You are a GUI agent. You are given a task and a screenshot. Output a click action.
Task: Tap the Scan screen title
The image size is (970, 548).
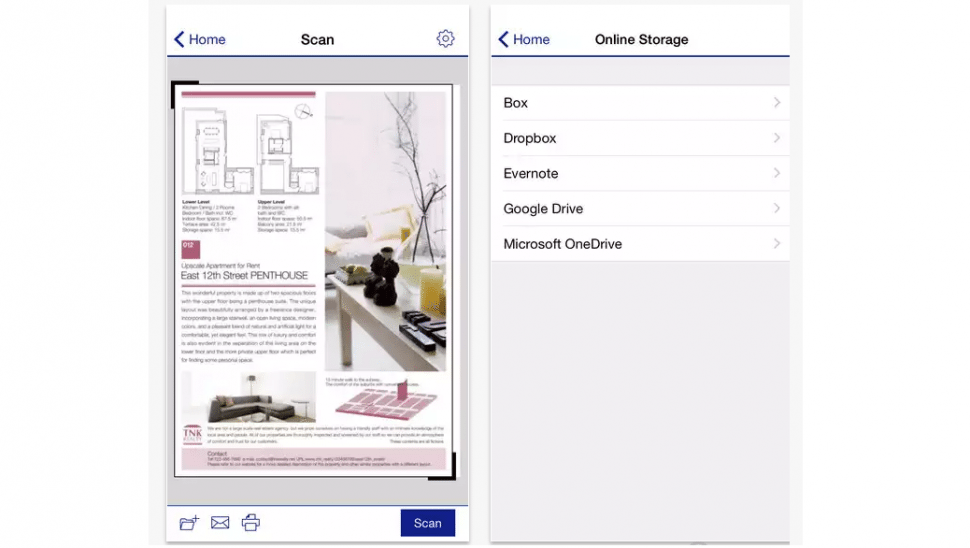[x=317, y=40]
